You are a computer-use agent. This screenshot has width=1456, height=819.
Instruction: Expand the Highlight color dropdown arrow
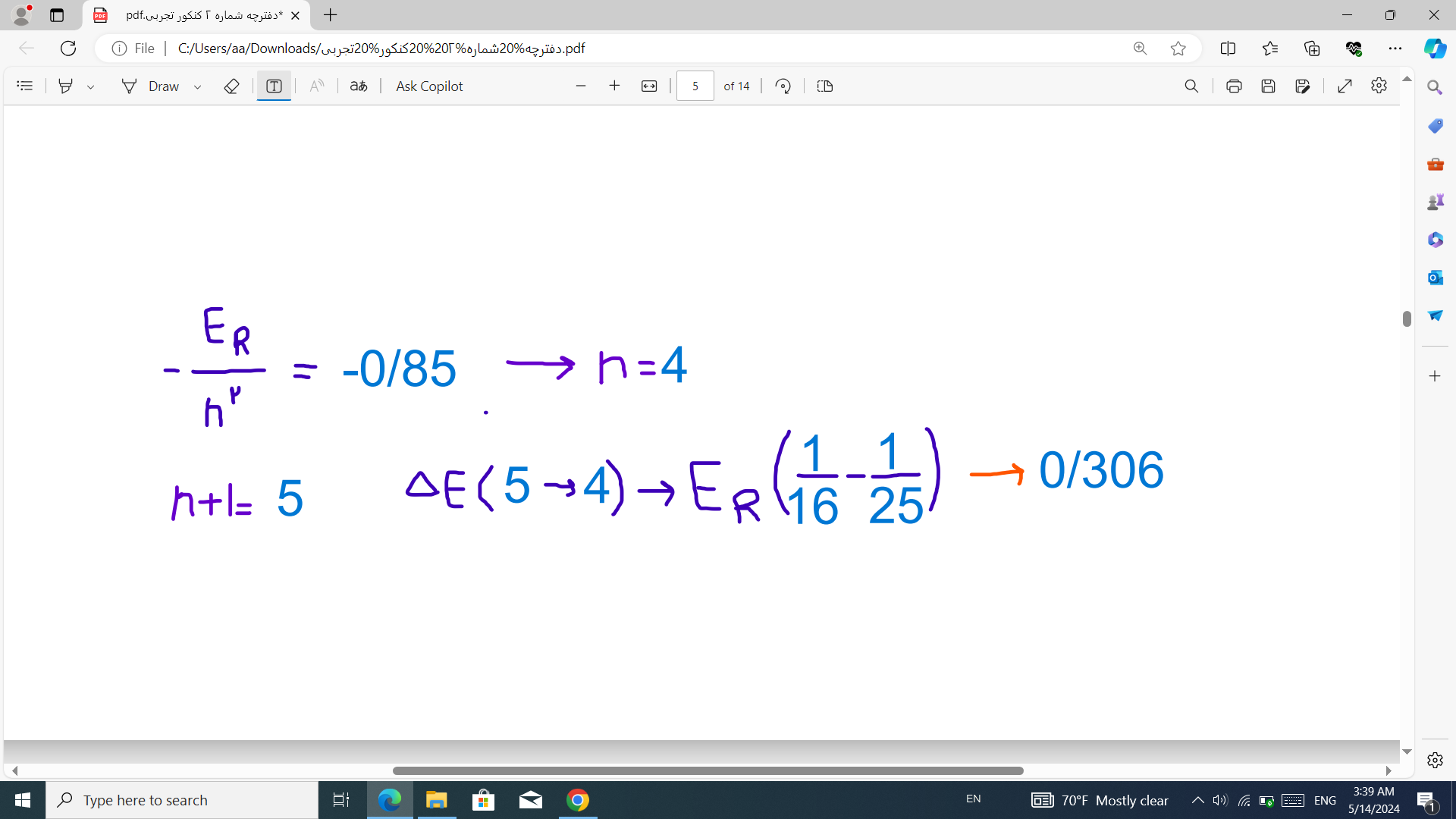point(91,87)
